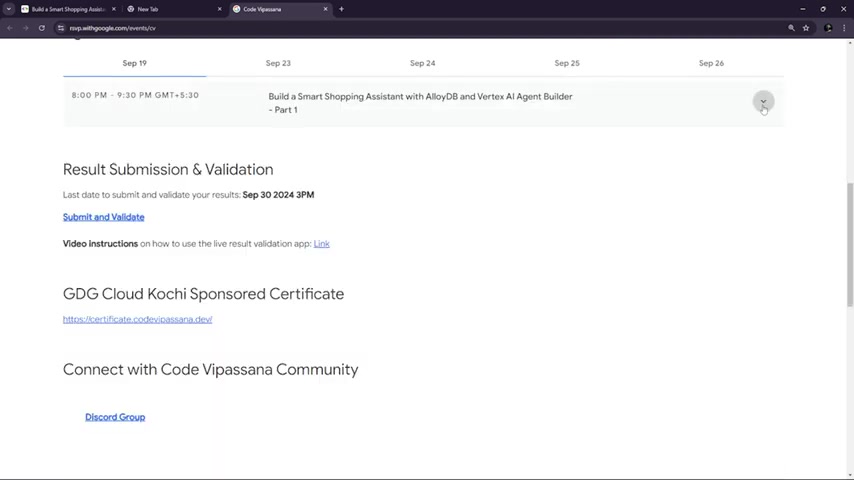Open the browser profile avatar
Screen dimensions: 854x480
(828, 28)
